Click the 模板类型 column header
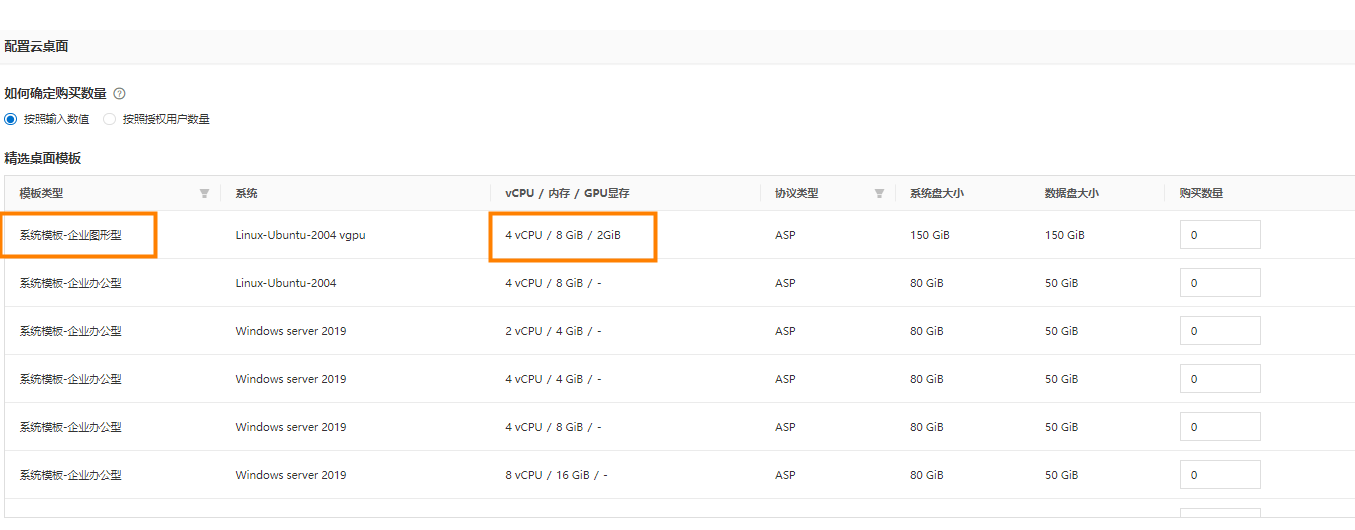Image resolution: width=1355 pixels, height=530 pixels. 41,194
